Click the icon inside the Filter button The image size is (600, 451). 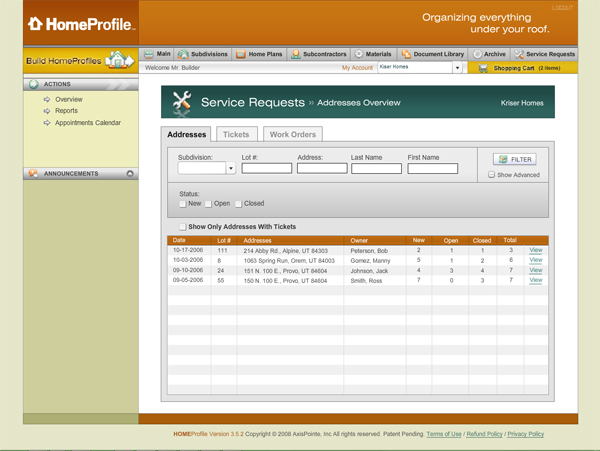coord(503,159)
